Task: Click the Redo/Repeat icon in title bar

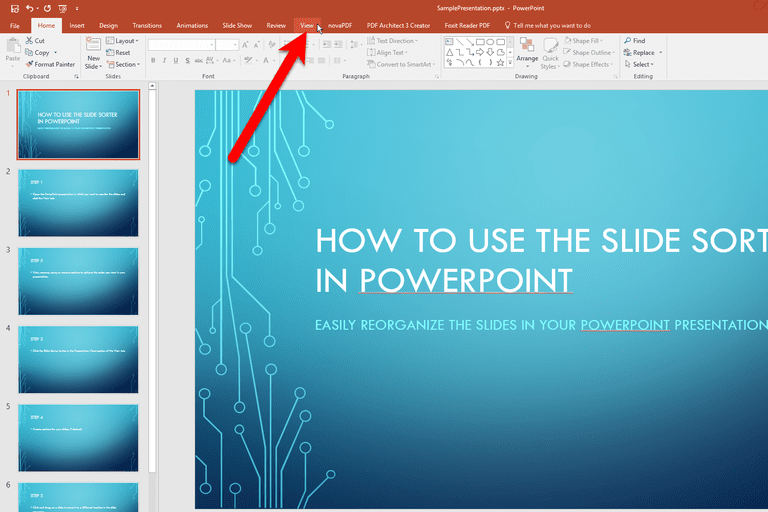Action: (48, 8)
